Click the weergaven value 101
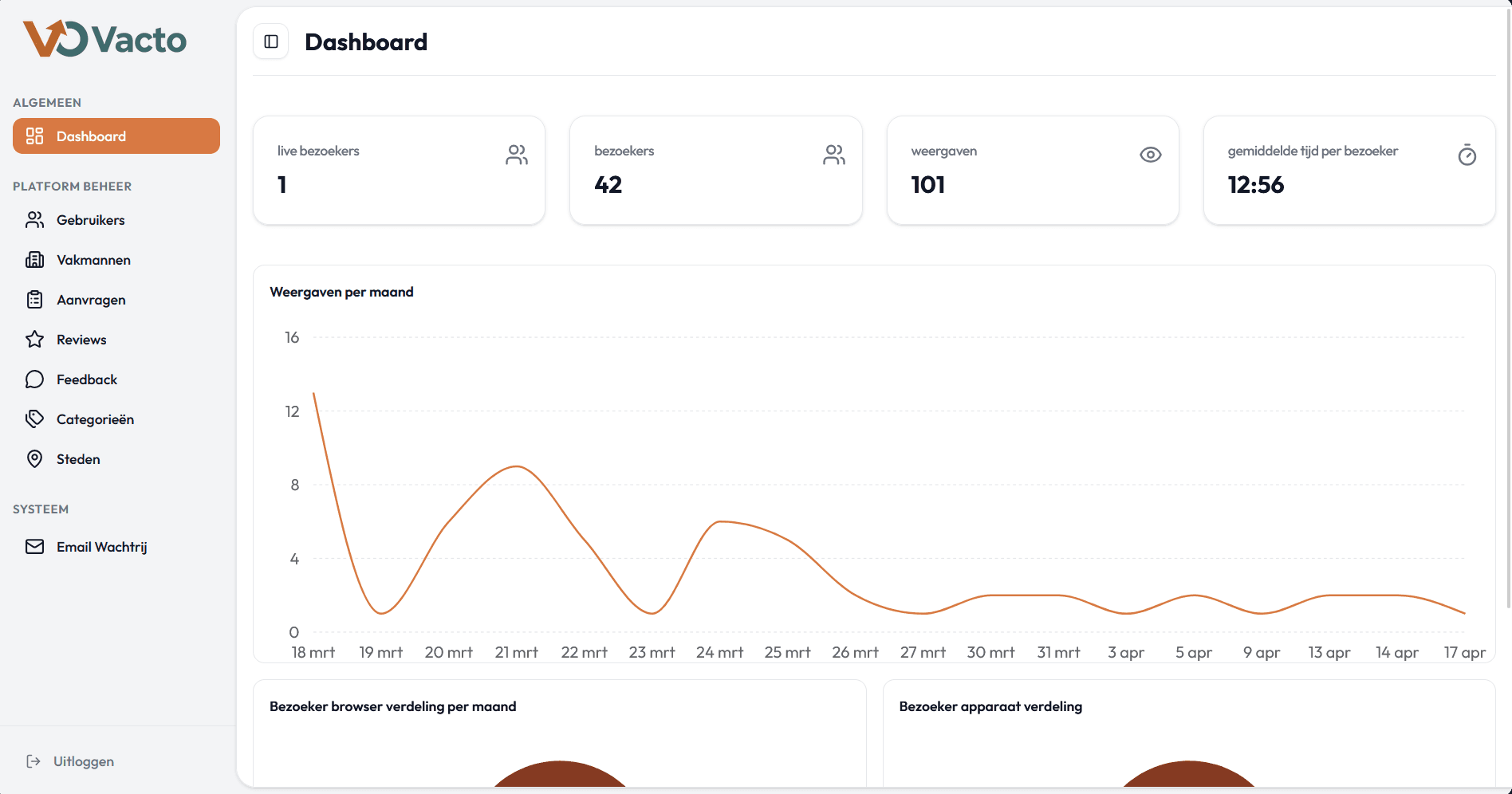Viewport: 1512px width, 794px height. (928, 185)
